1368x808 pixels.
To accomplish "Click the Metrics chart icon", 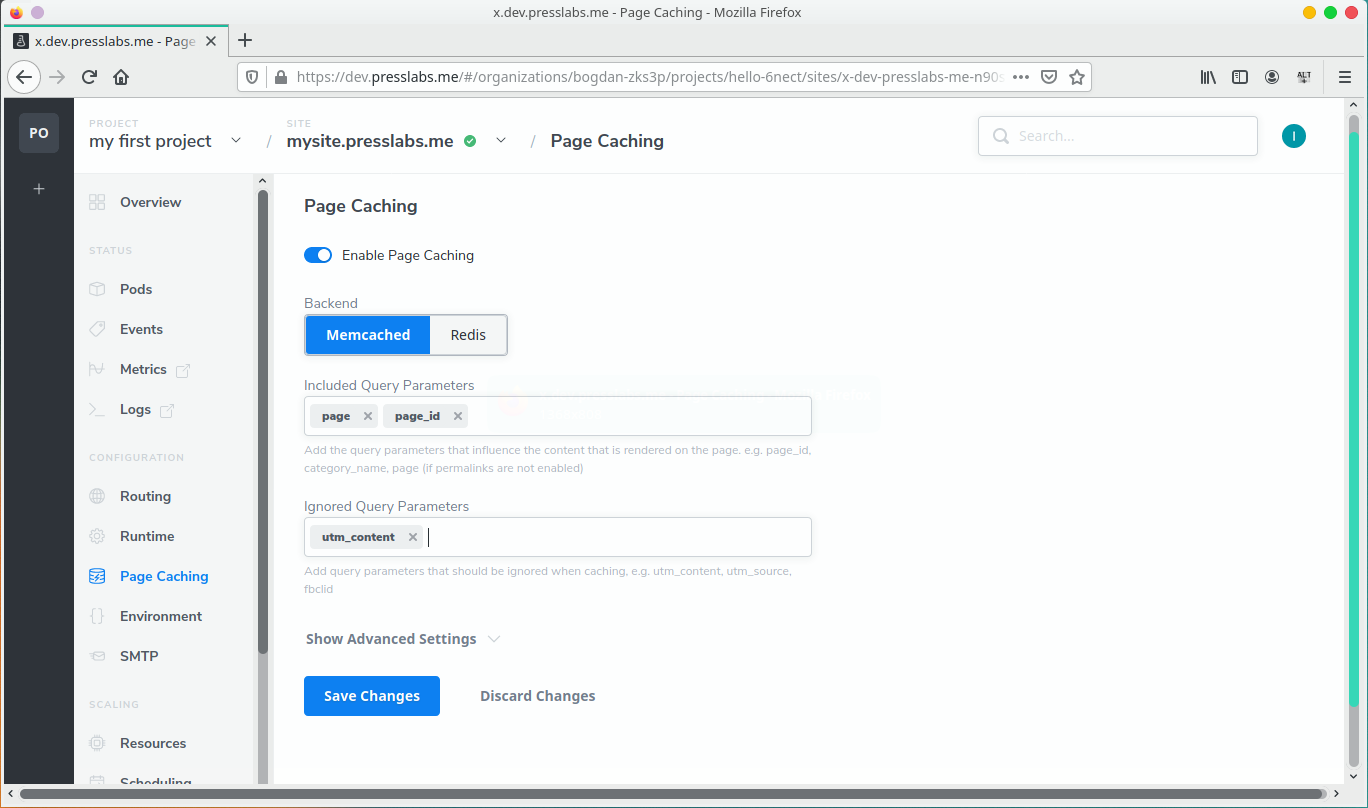I will [x=97, y=369].
